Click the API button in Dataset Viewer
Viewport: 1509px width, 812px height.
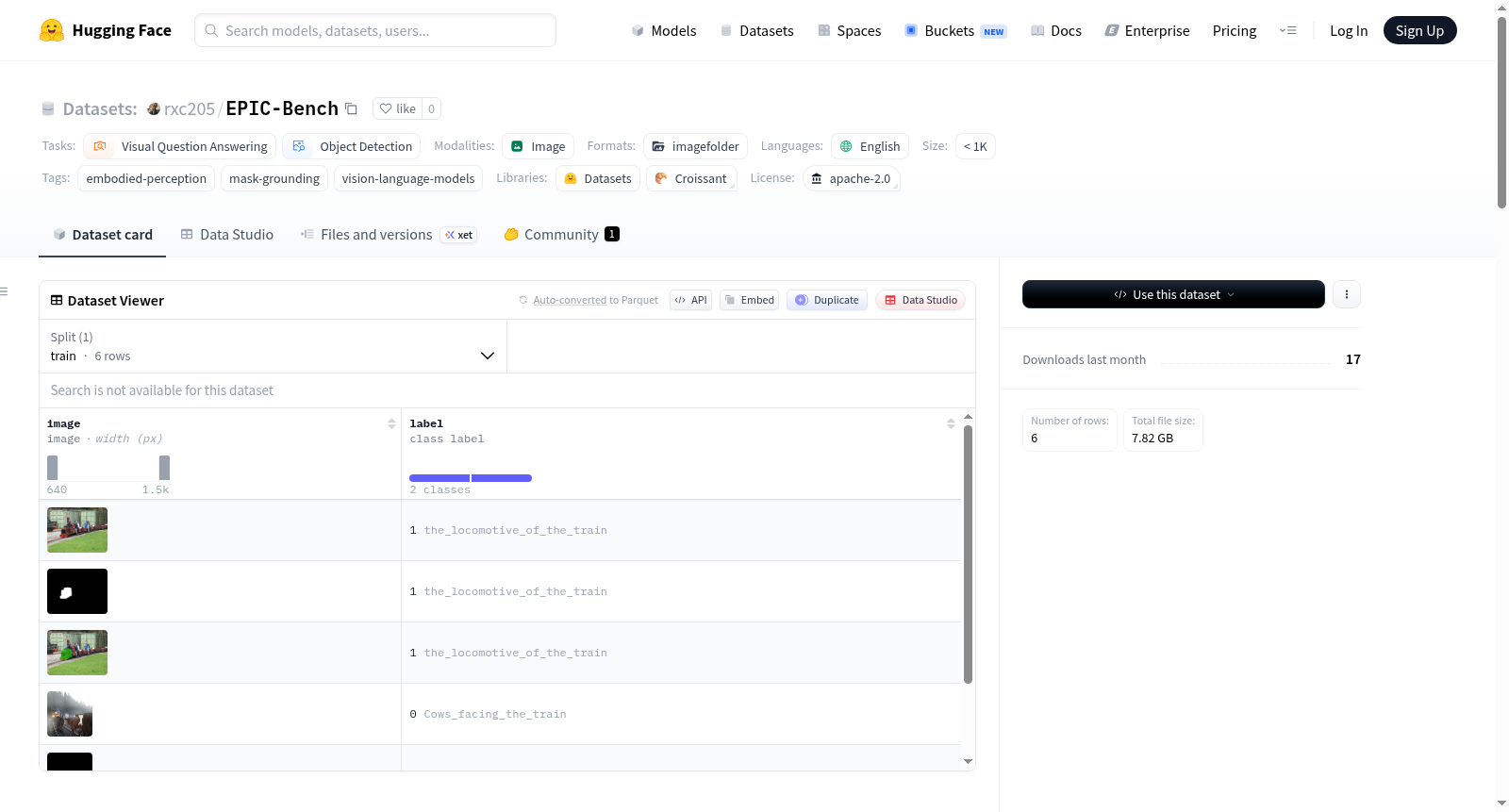(690, 300)
